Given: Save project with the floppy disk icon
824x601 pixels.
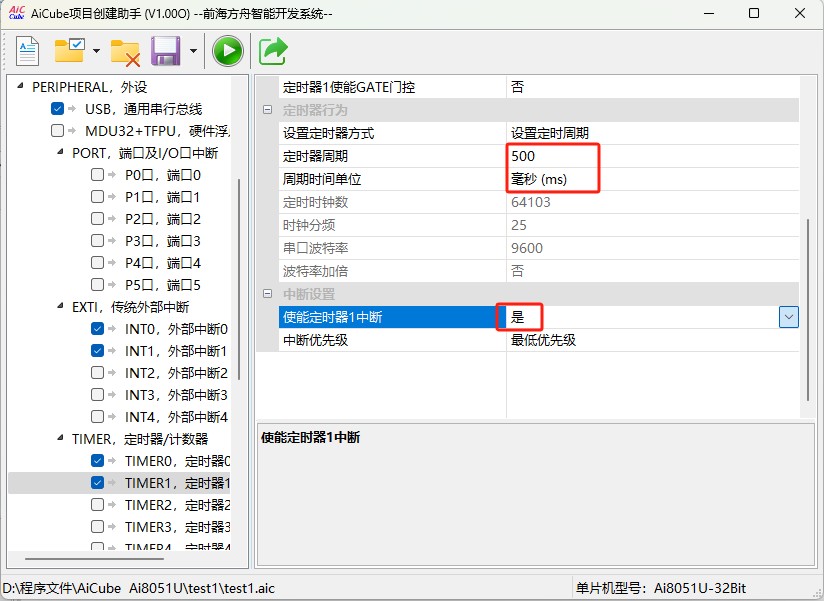Looking at the screenshot, I should tap(166, 51).
